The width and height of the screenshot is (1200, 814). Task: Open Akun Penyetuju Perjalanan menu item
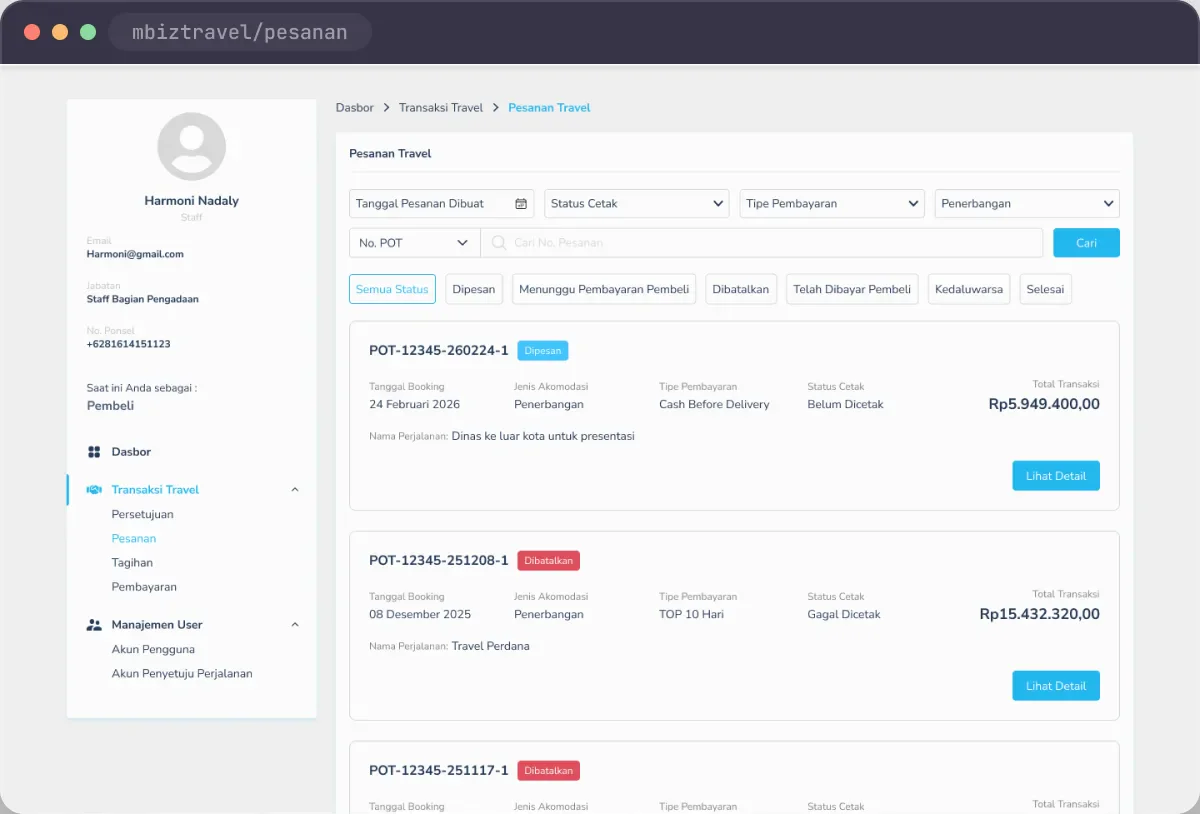coord(182,674)
